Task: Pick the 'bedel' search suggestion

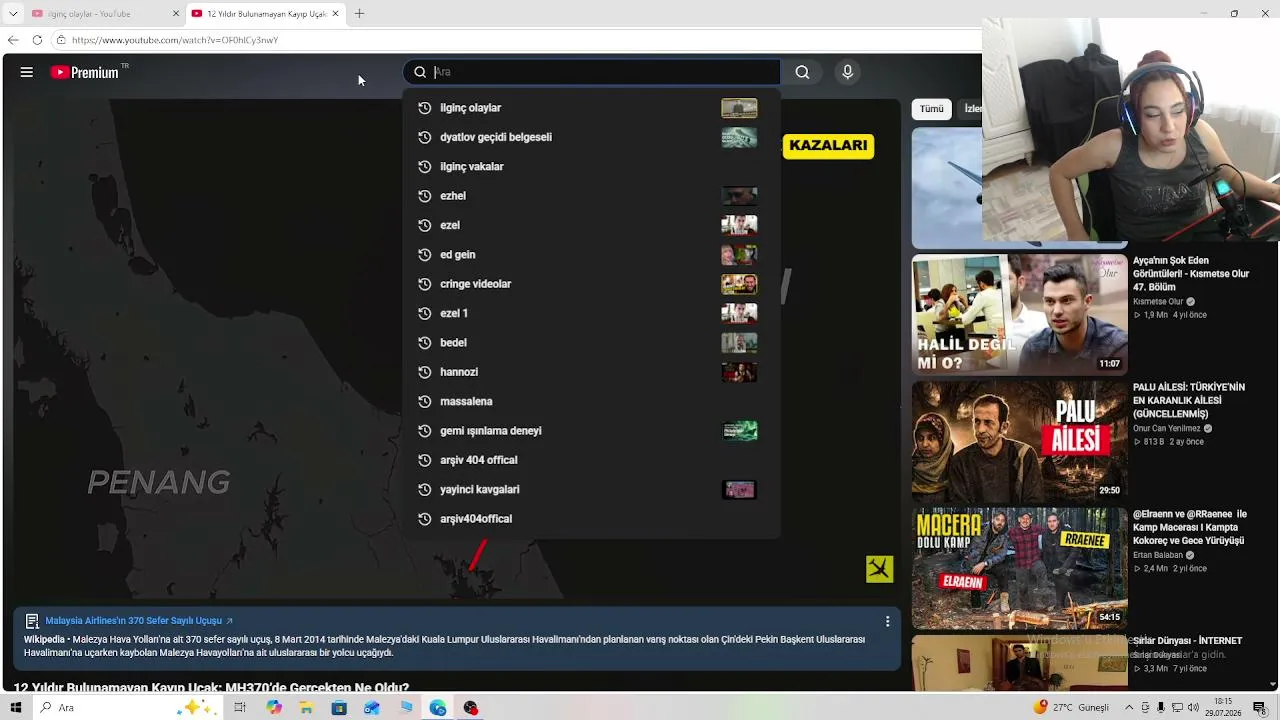Action: click(x=592, y=342)
